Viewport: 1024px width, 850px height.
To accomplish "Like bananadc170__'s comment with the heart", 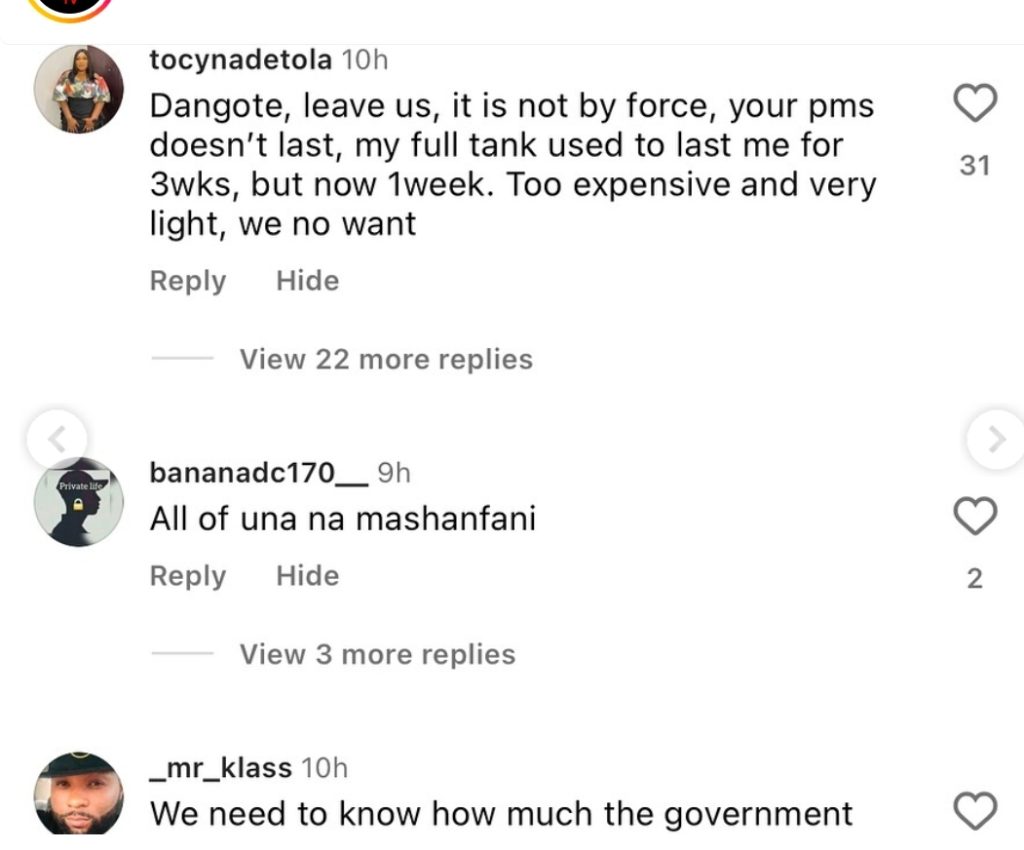I will 975,517.
